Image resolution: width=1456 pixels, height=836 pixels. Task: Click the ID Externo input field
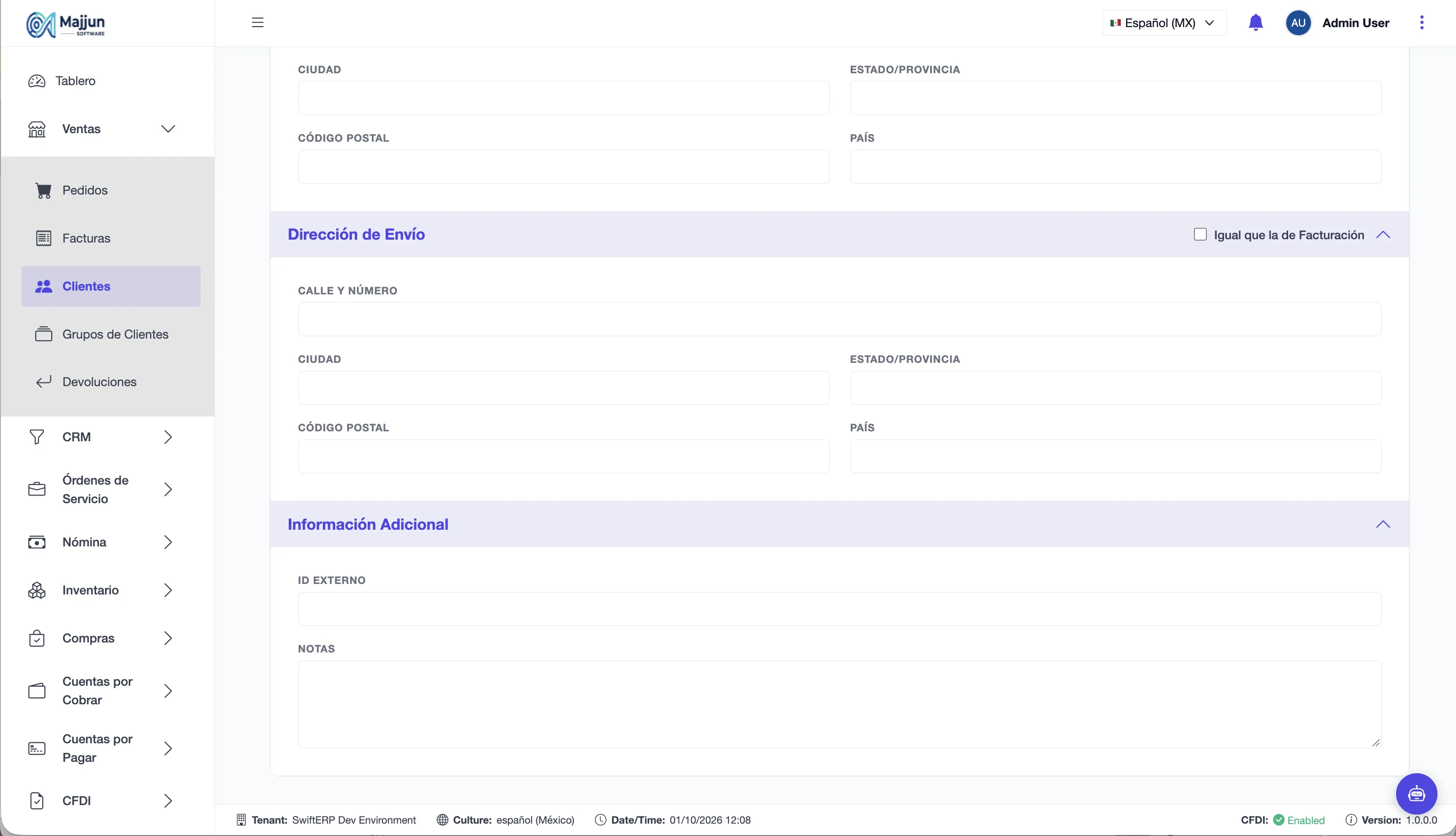click(839, 609)
